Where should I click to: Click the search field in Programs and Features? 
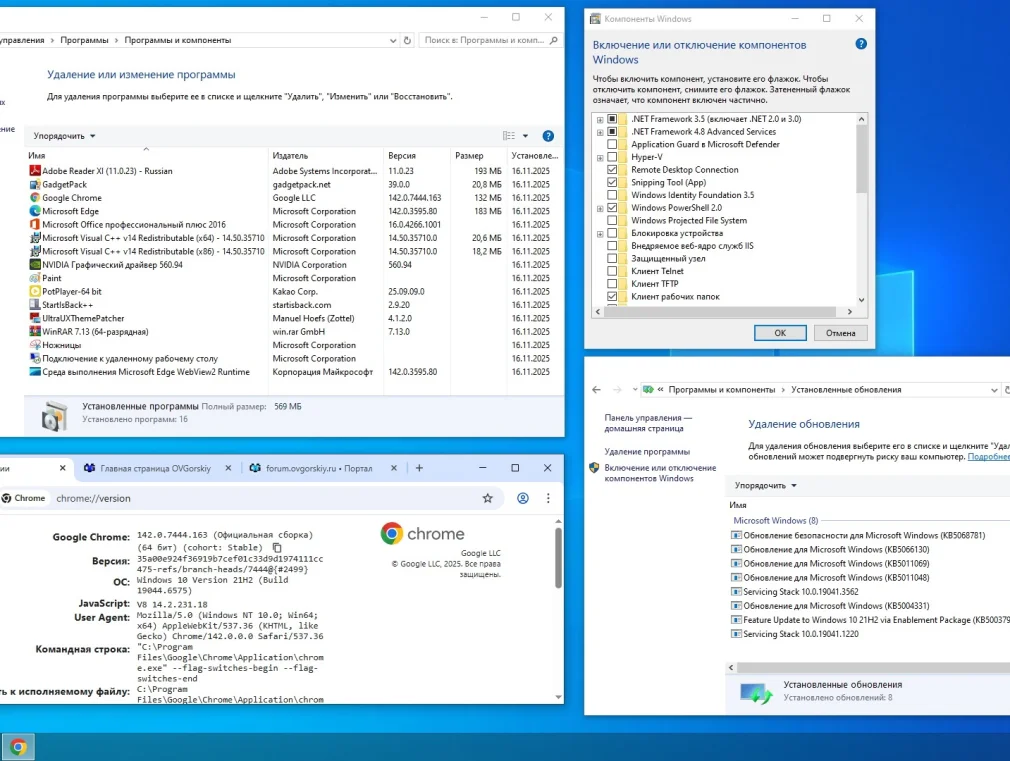[483, 40]
